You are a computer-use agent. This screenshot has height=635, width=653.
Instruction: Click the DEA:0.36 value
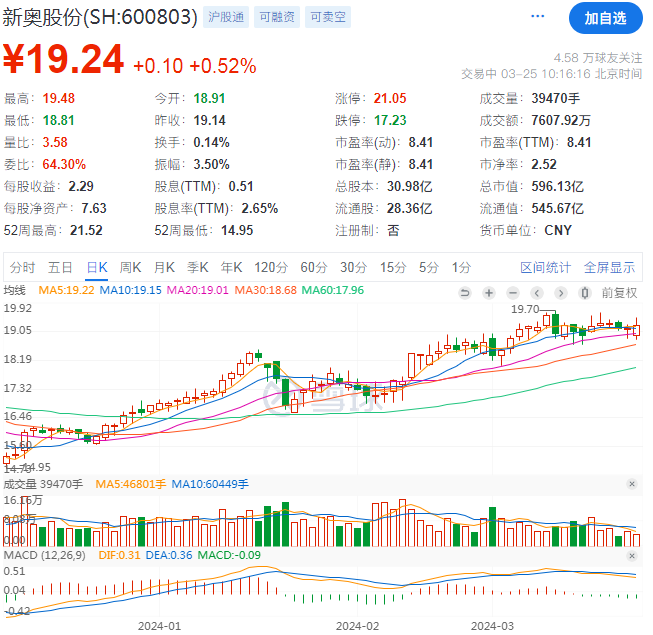tap(169, 555)
